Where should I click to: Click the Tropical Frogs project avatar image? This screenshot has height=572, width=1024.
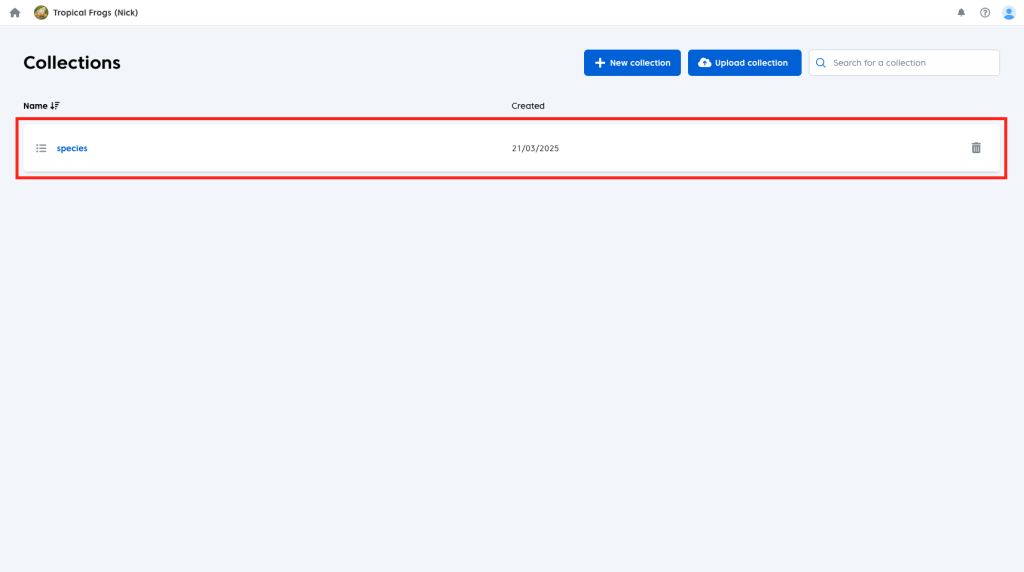point(41,13)
